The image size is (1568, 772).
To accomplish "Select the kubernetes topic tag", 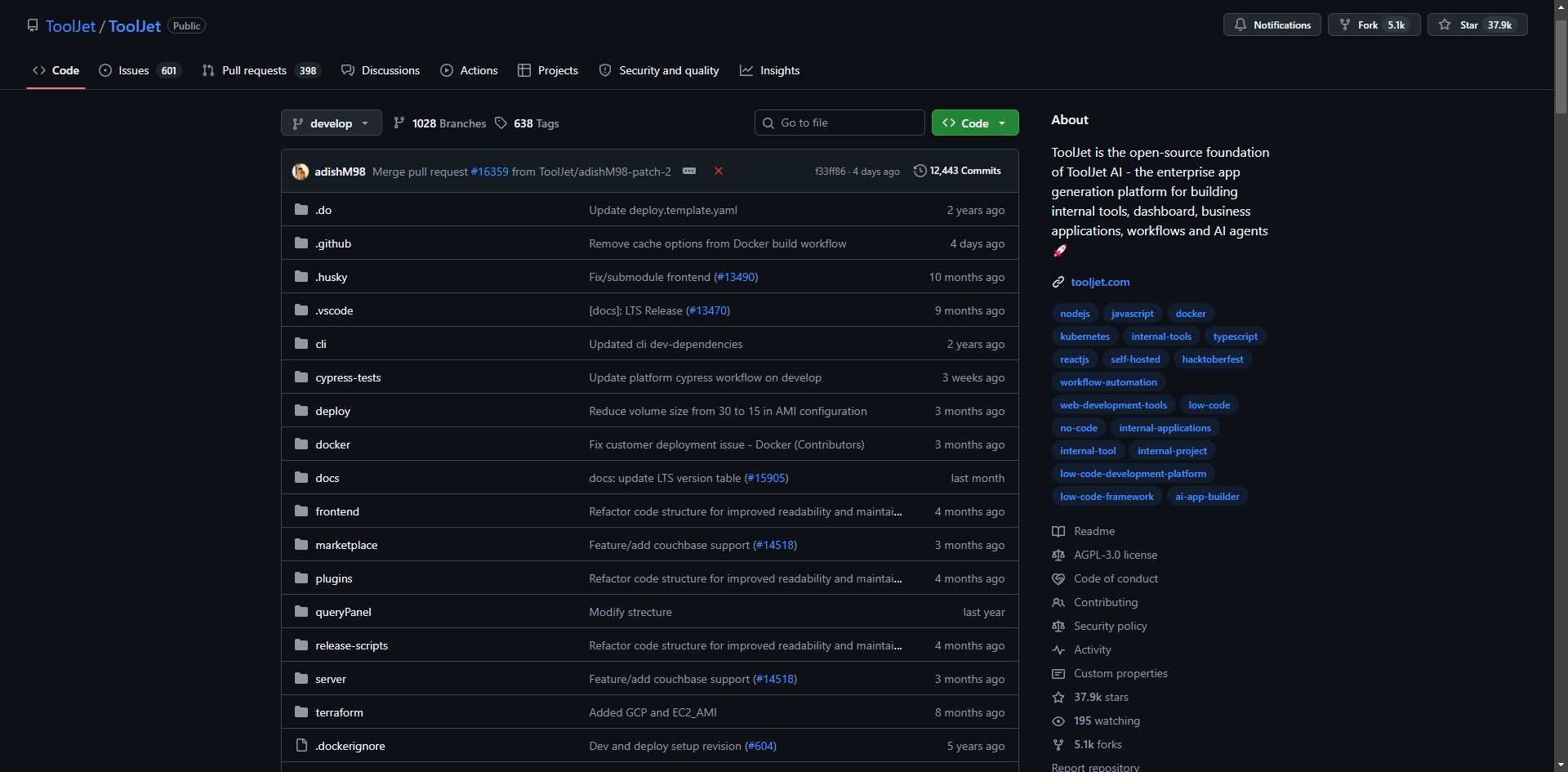I will pyautogui.click(x=1085, y=337).
